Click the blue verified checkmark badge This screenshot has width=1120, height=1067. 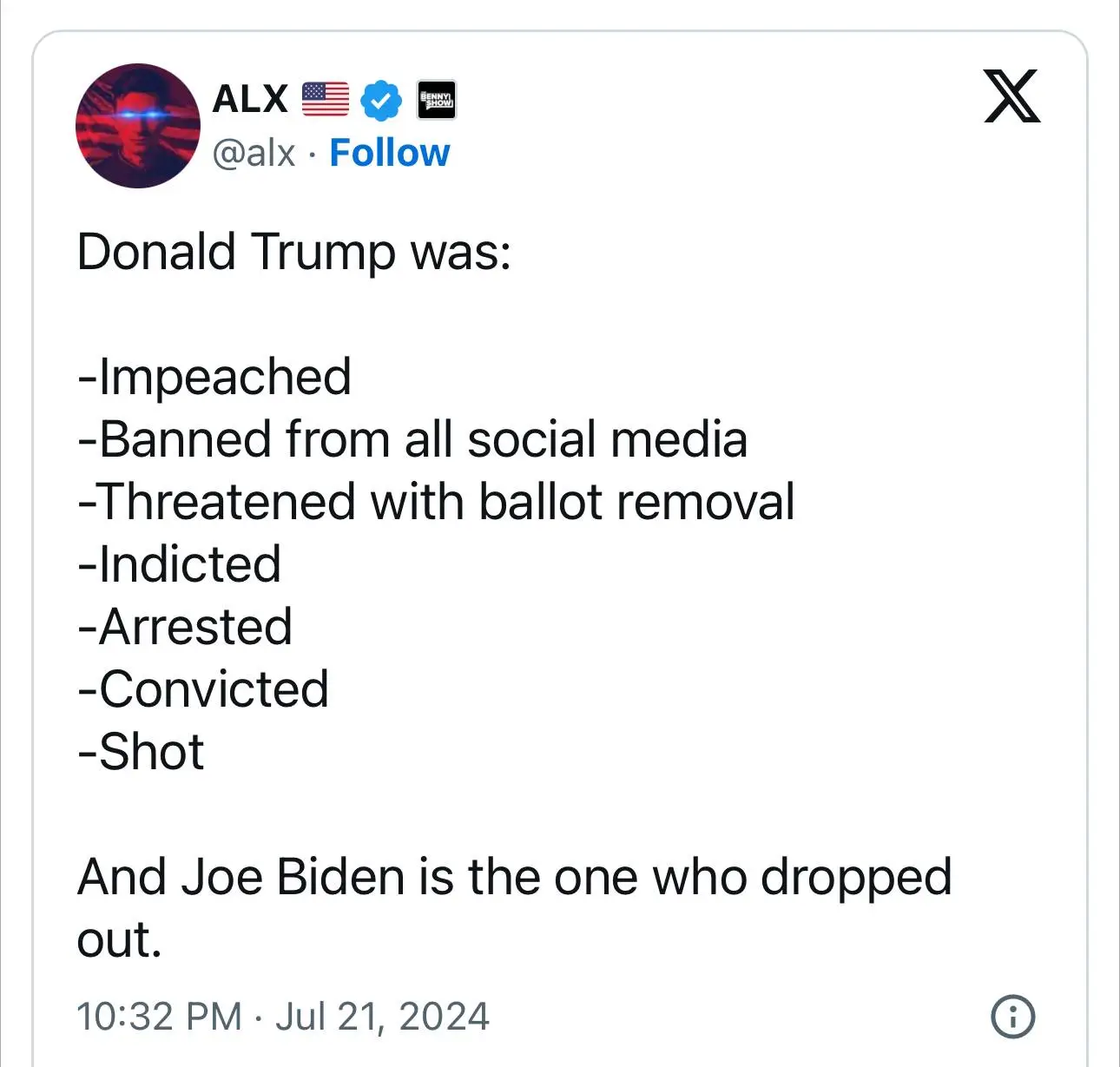click(x=381, y=100)
